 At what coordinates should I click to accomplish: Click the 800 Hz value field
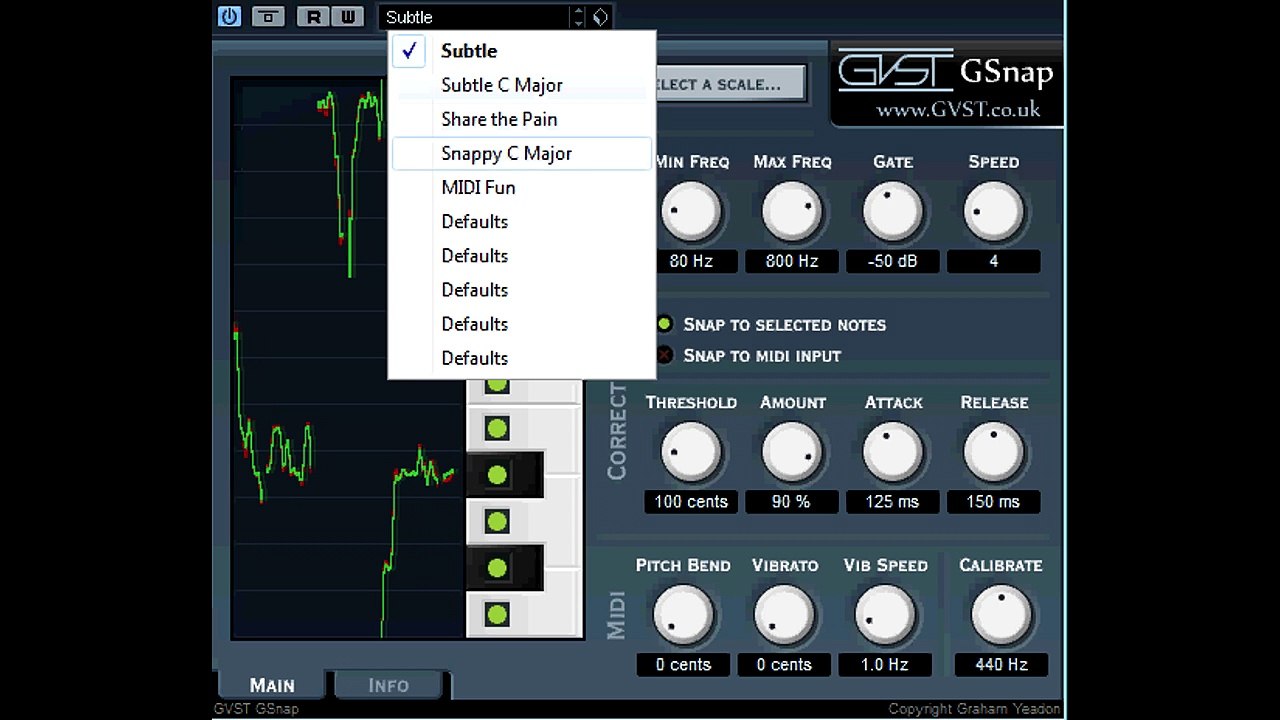[x=792, y=261]
